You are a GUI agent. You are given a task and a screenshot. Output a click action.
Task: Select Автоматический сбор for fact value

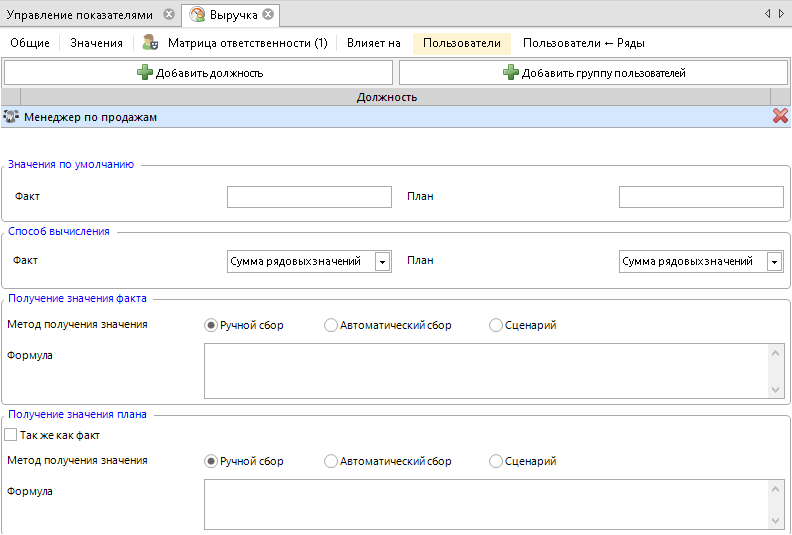[331, 325]
